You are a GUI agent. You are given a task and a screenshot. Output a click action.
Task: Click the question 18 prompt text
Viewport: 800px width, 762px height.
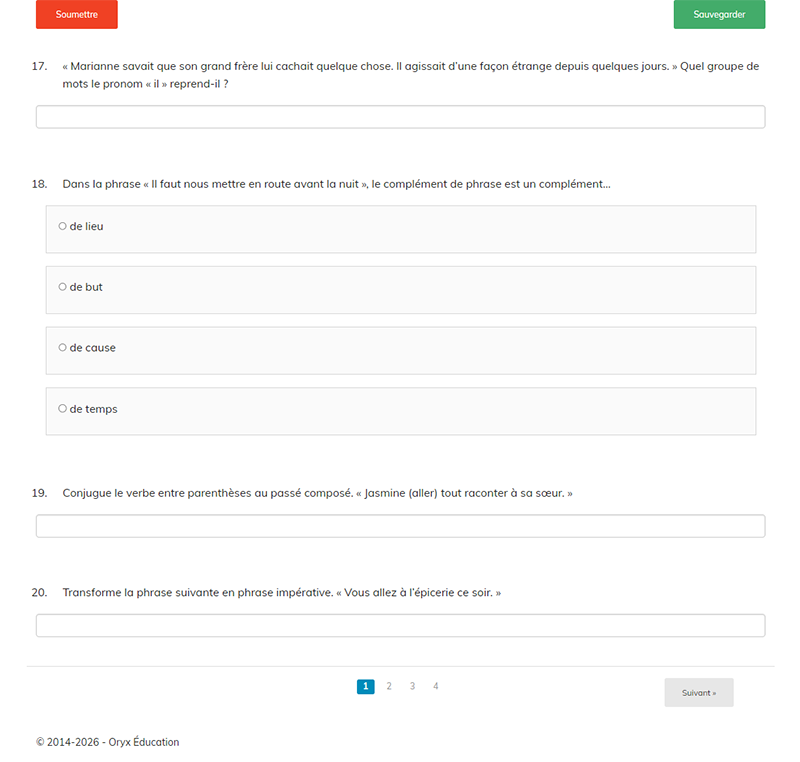(x=336, y=185)
